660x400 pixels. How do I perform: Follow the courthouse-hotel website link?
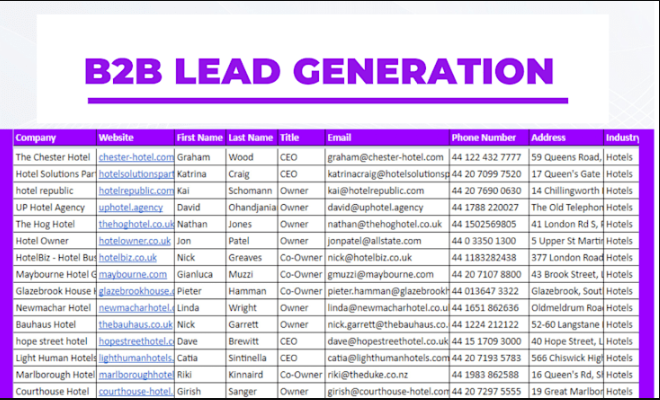click(136, 392)
